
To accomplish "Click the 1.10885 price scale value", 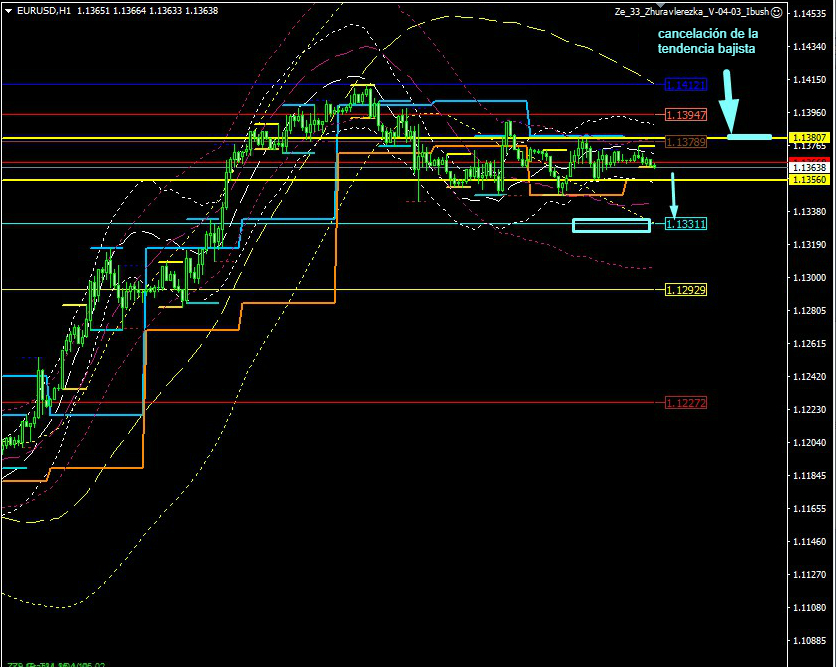I will coord(810,641).
